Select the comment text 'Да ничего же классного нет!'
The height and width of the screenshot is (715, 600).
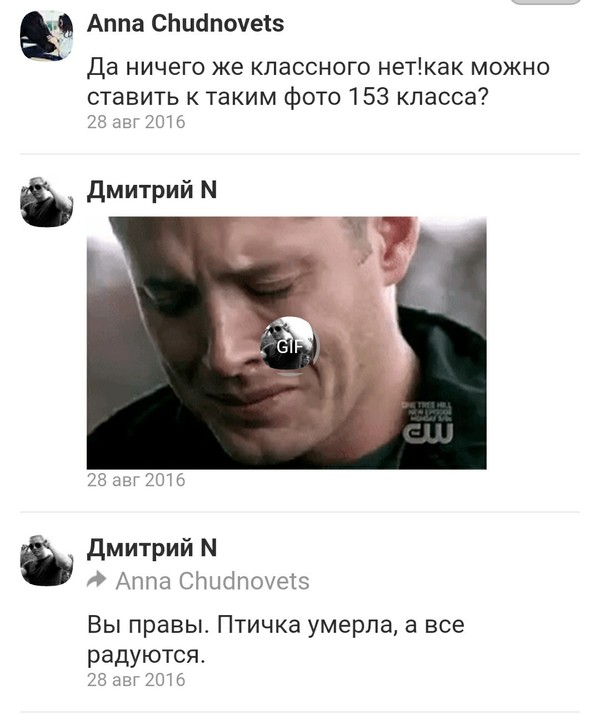point(255,67)
